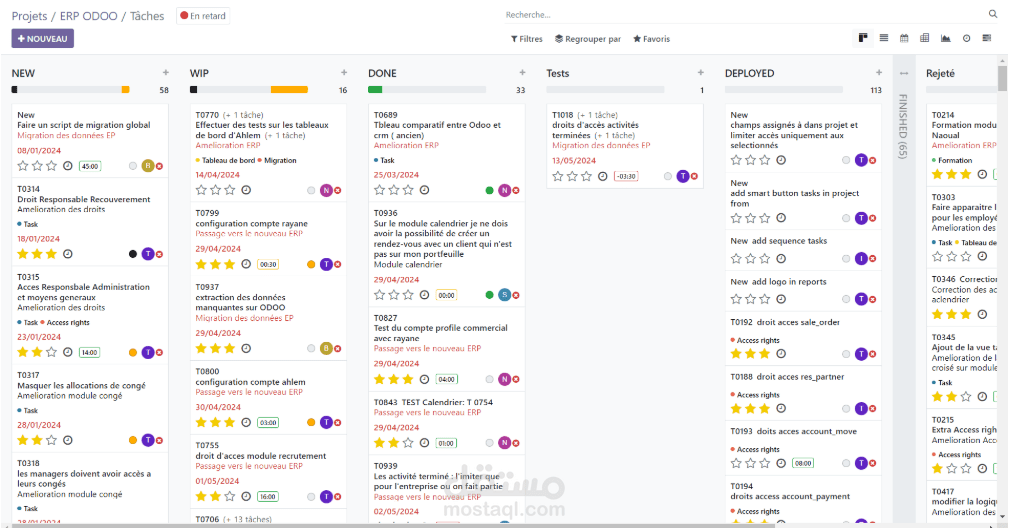The image size is (1010, 531).
Task: Click red x beside avatar on T1018 card
Action: point(694,177)
